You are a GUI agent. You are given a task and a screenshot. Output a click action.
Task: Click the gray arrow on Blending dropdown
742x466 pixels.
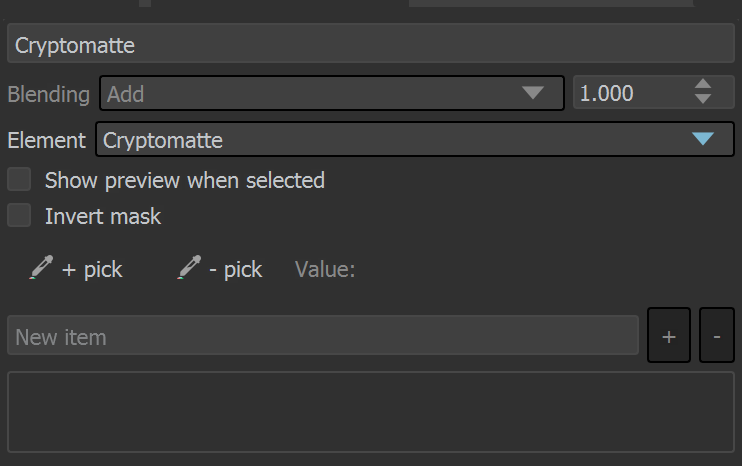coord(533,93)
